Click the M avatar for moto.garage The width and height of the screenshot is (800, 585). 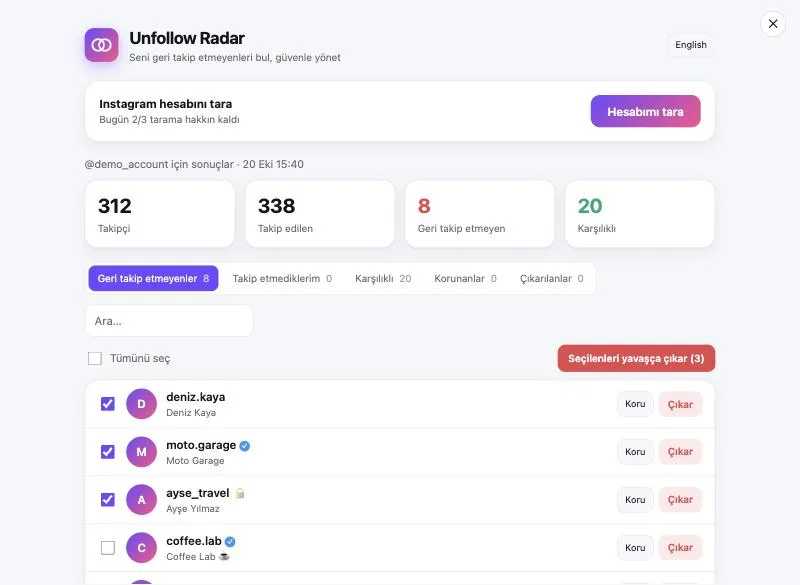click(141, 452)
